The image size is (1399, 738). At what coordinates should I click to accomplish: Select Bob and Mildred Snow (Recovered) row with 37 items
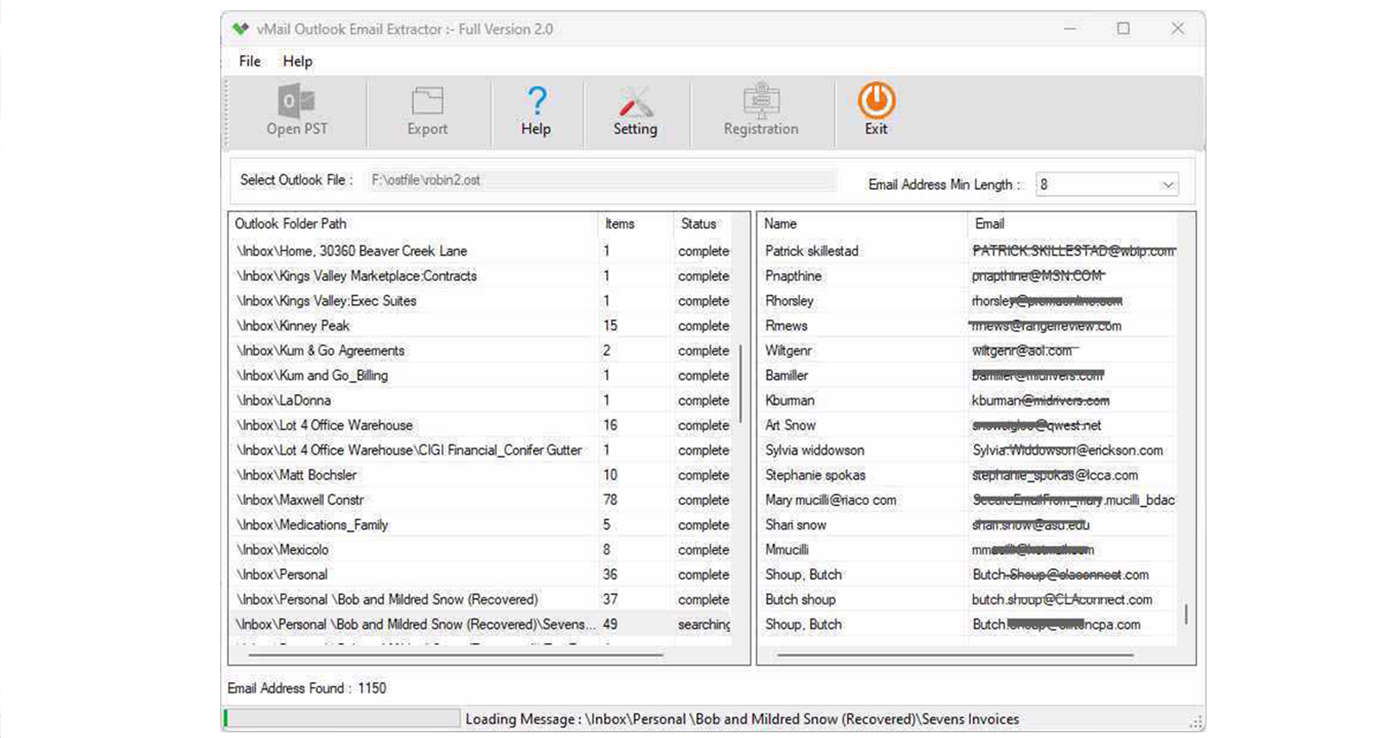pos(481,600)
